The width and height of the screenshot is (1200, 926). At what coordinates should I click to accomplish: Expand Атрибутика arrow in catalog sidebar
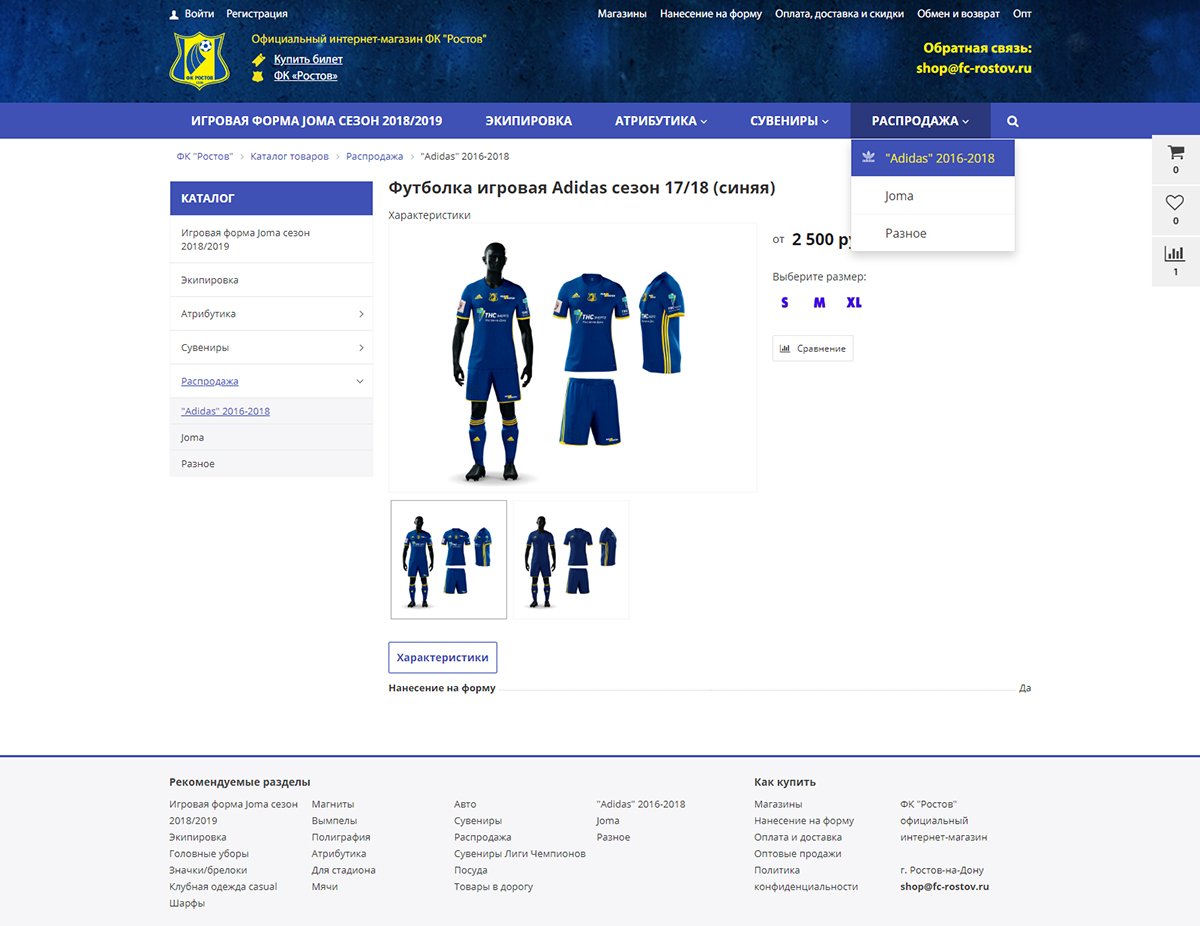point(361,314)
